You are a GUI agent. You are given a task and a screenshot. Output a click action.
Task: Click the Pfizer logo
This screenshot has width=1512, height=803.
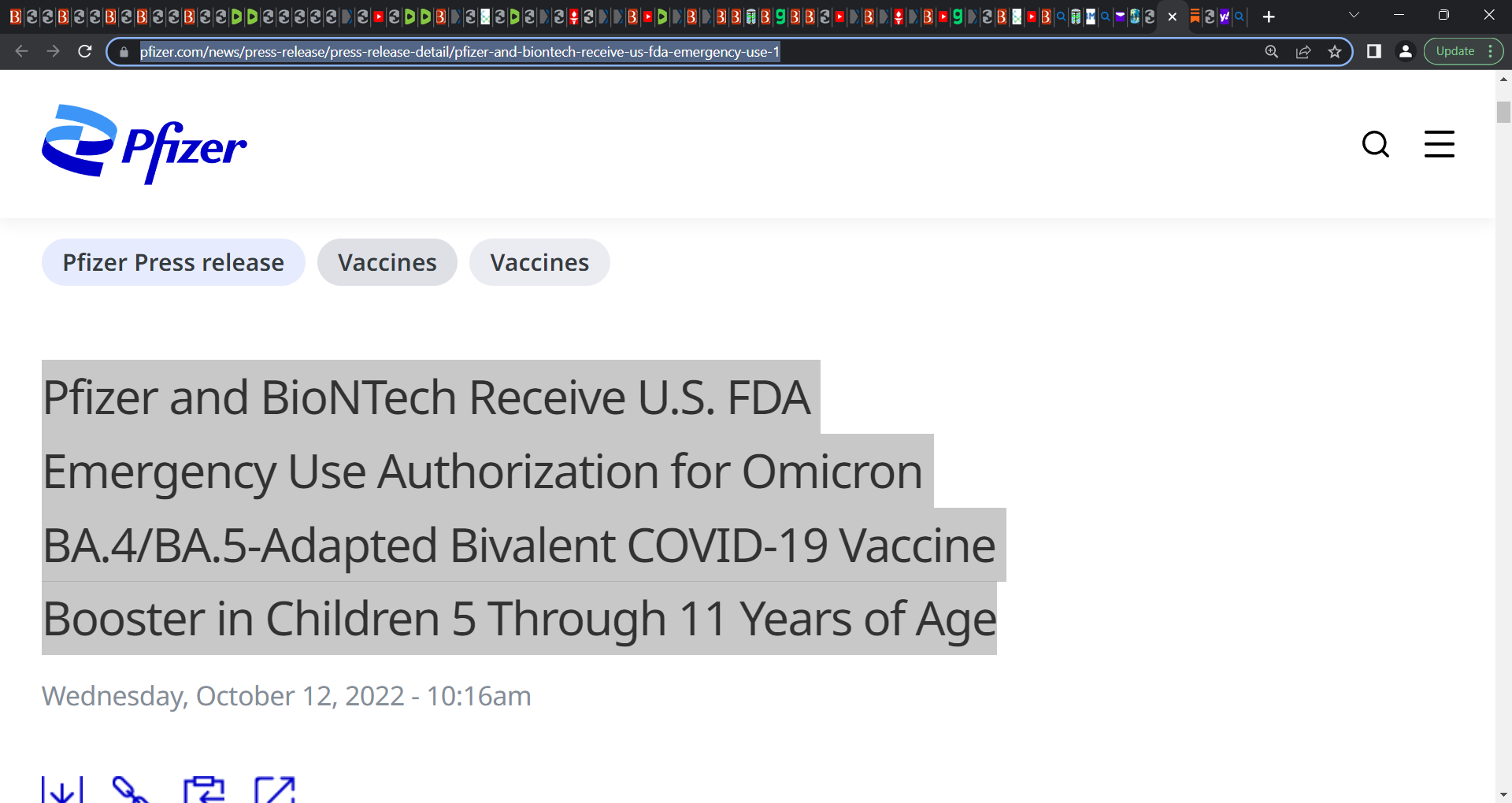(144, 144)
